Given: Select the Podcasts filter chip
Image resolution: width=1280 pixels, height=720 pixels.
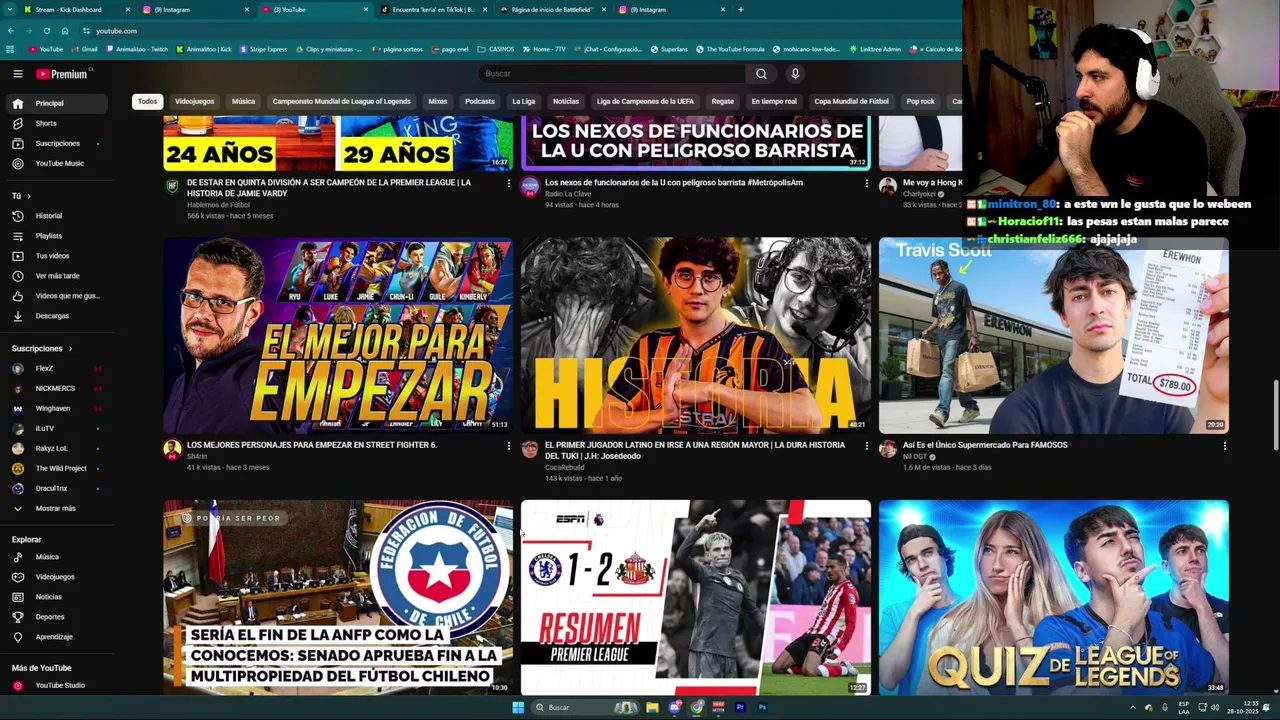Looking at the screenshot, I should [479, 101].
